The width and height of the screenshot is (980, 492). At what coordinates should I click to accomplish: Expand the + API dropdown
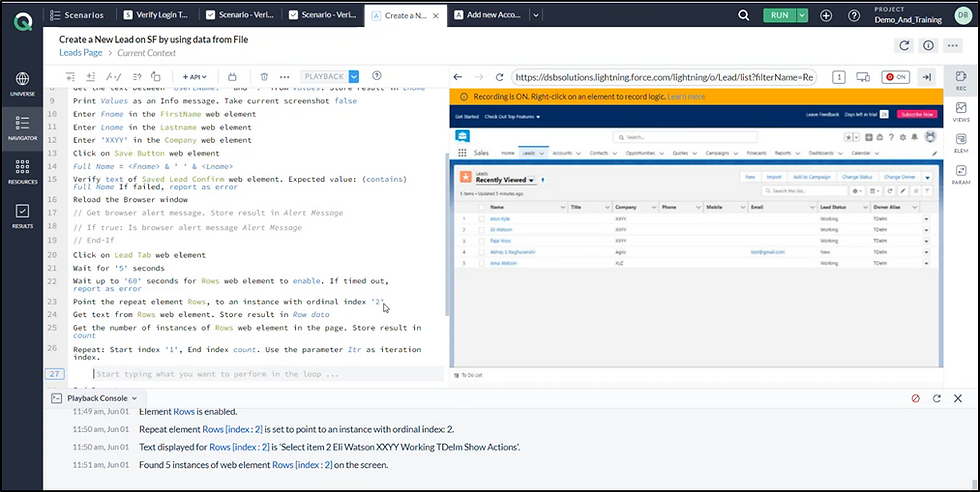click(194, 76)
